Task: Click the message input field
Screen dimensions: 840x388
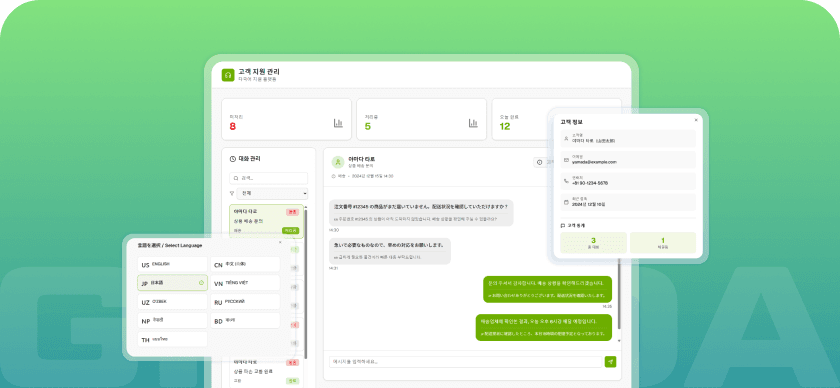Action: 466,362
